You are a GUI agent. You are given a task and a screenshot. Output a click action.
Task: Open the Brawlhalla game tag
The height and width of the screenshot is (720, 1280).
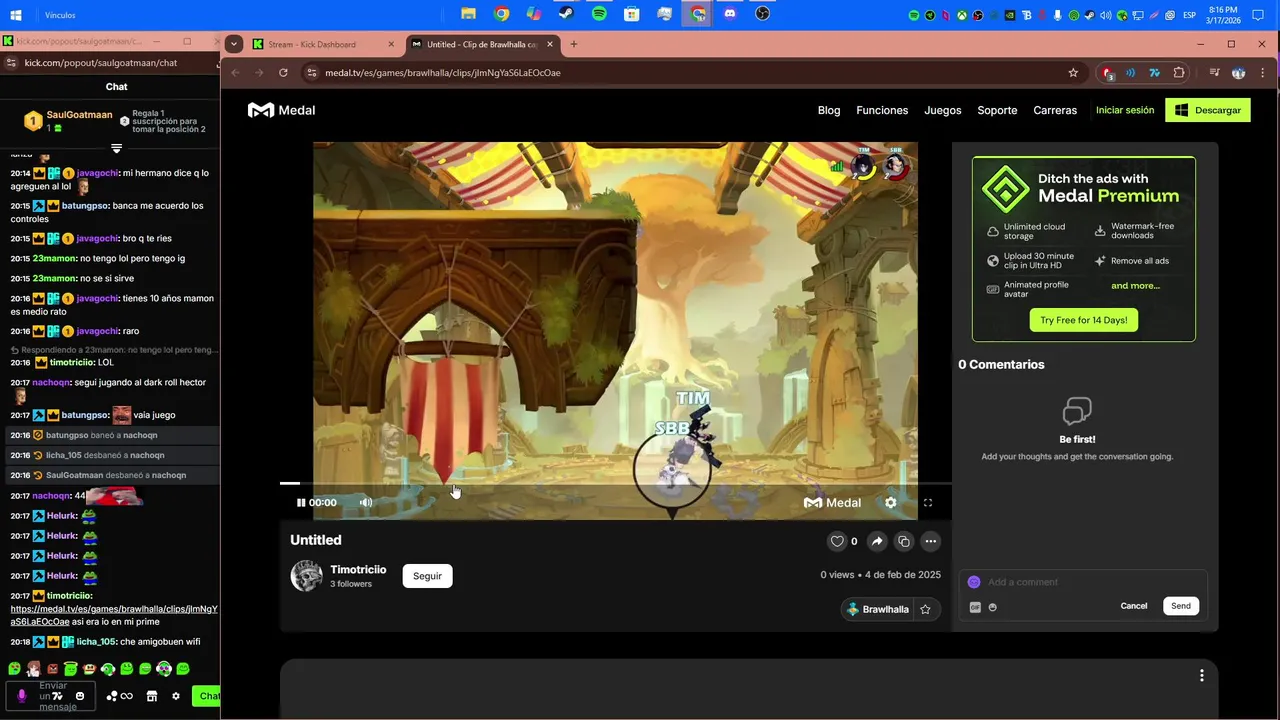click(877, 609)
